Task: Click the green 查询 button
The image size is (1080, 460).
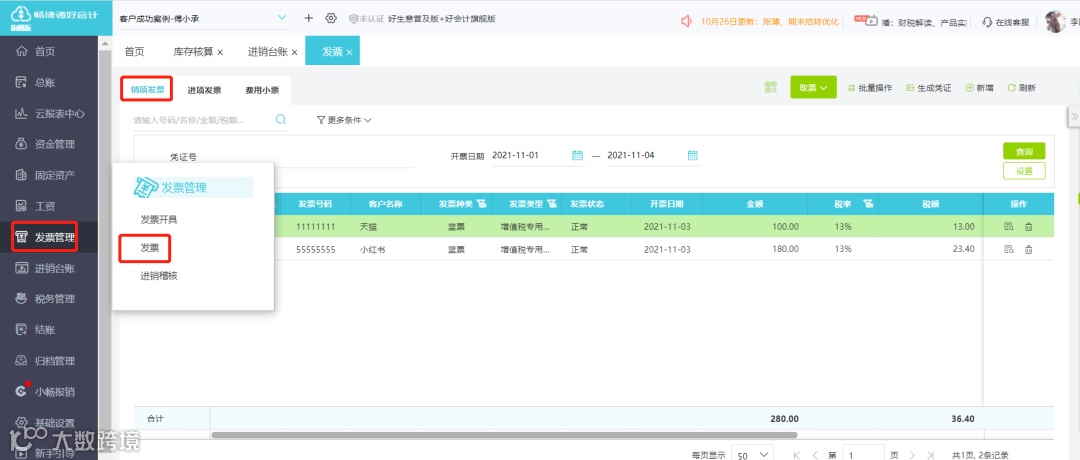Action: [x=1024, y=151]
